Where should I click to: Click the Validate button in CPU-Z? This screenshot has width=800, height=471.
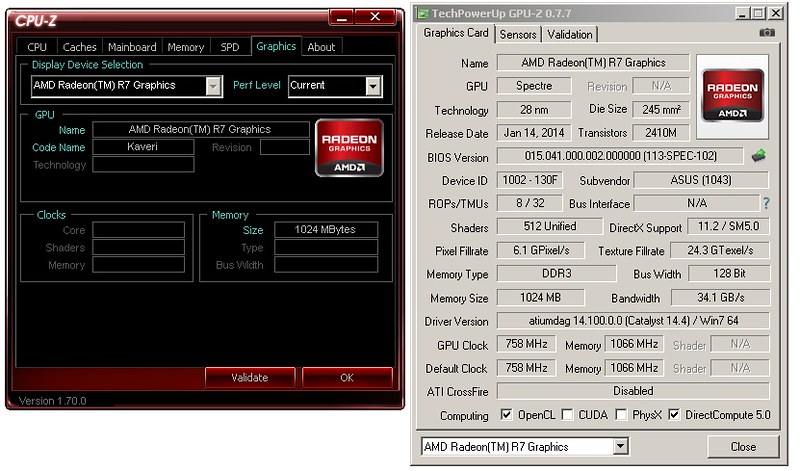coord(249,378)
